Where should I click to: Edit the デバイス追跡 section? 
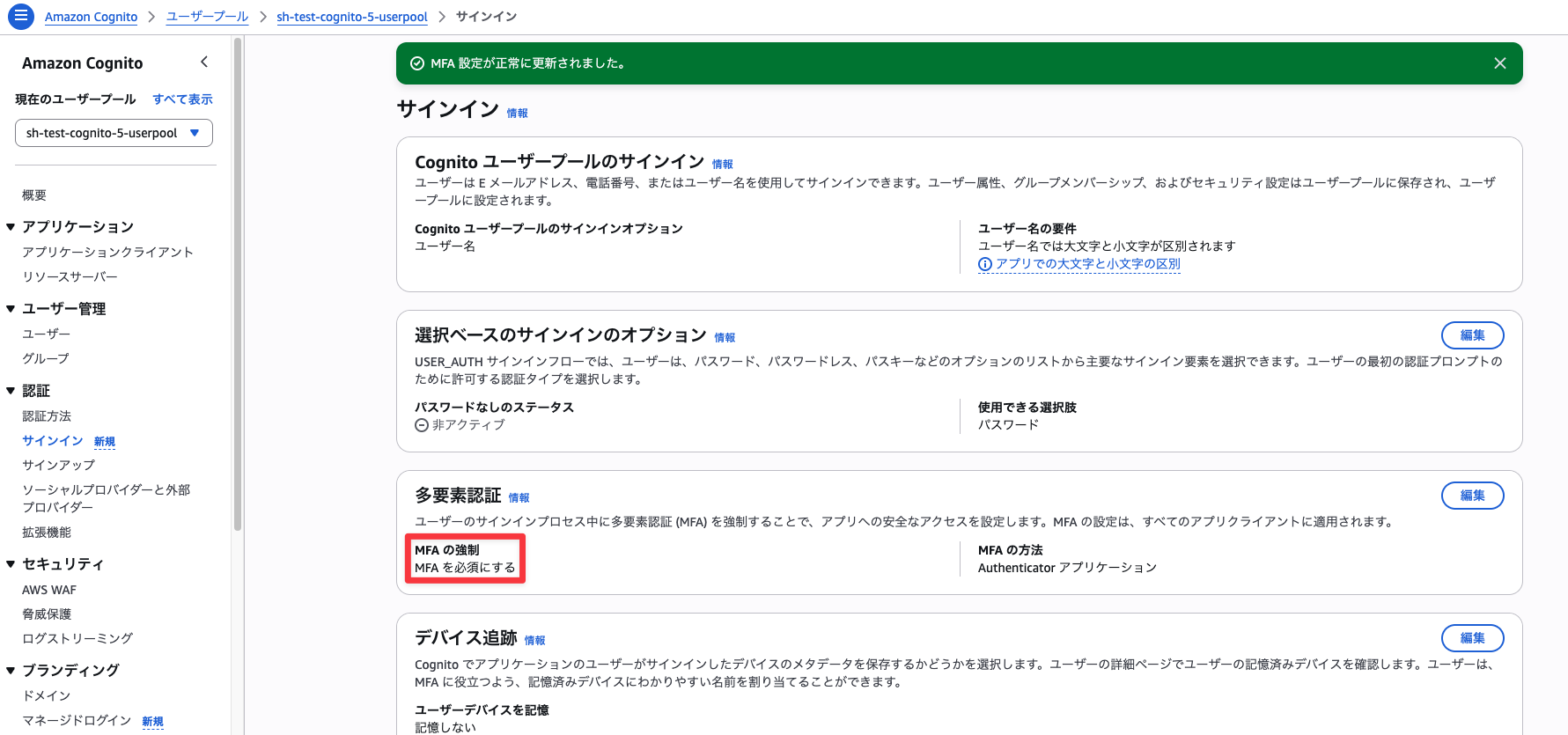pos(1472,638)
